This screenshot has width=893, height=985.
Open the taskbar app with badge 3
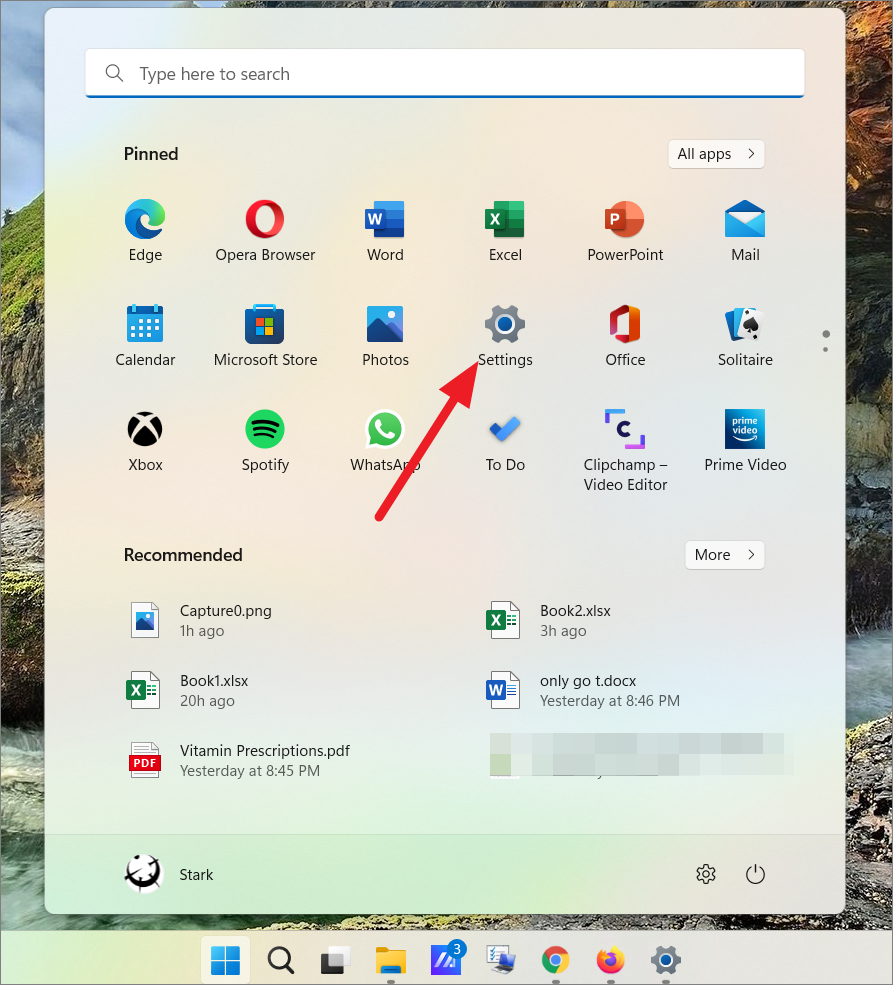(446, 959)
